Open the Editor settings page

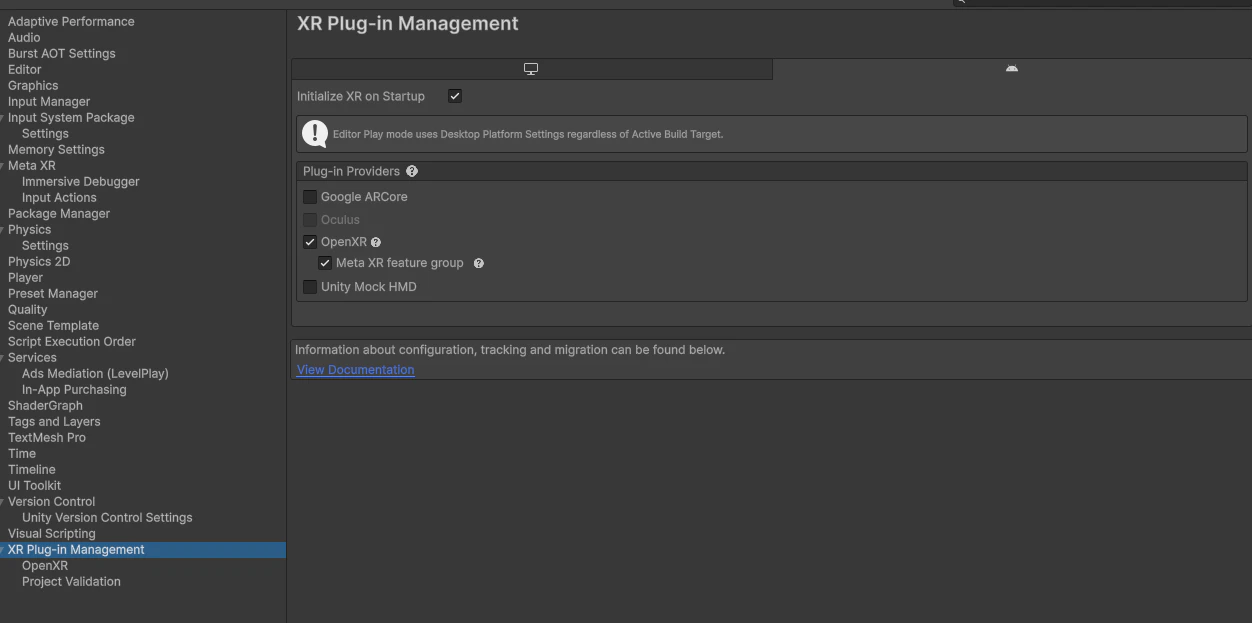click(25, 69)
